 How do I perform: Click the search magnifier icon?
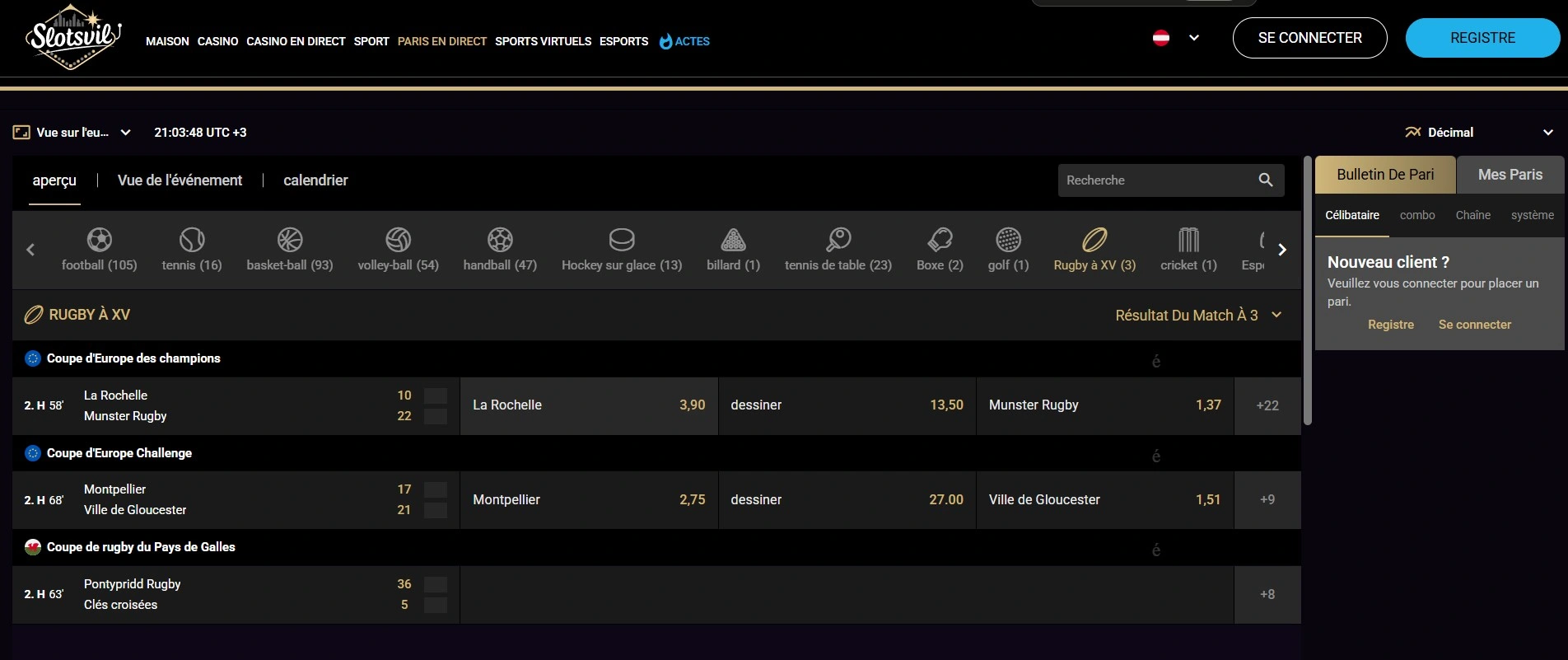coord(1266,180)
